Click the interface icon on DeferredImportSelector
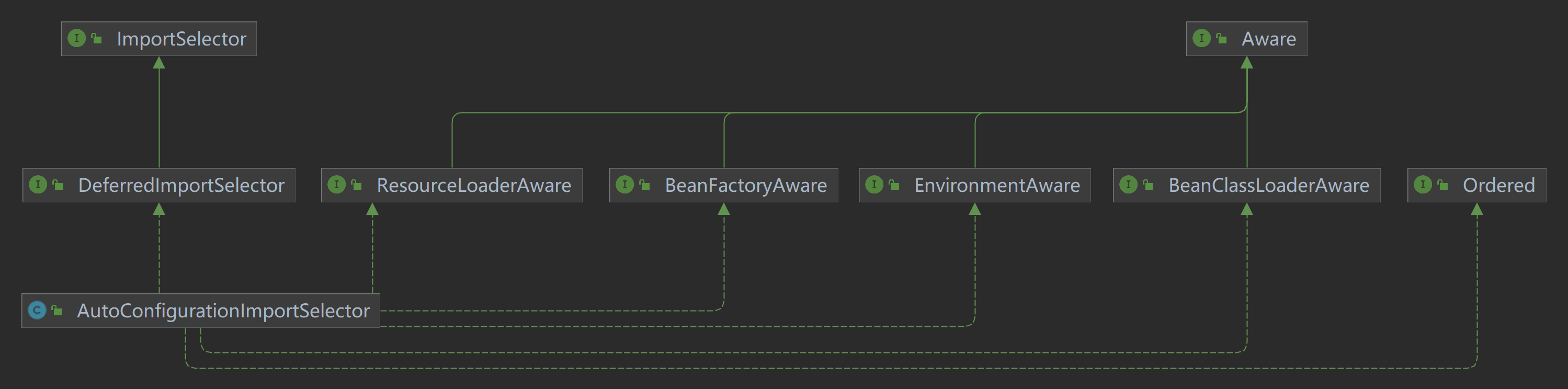Screen dimensions: 1568x389 (38, 185)
